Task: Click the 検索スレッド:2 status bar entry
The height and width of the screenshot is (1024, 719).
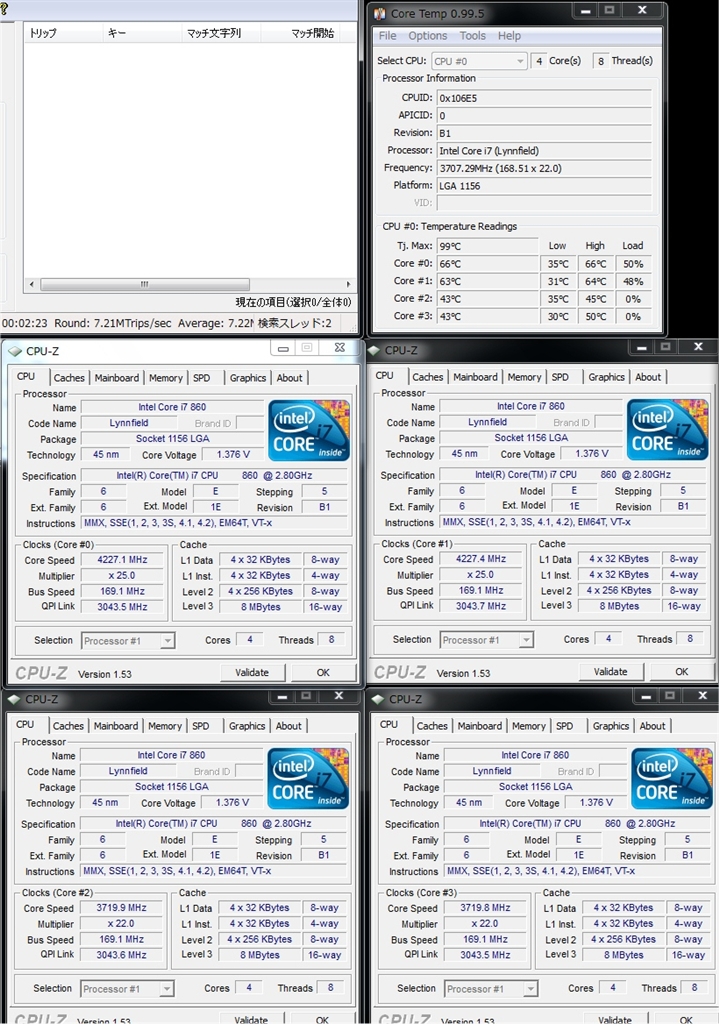Action: pos(295,323)
